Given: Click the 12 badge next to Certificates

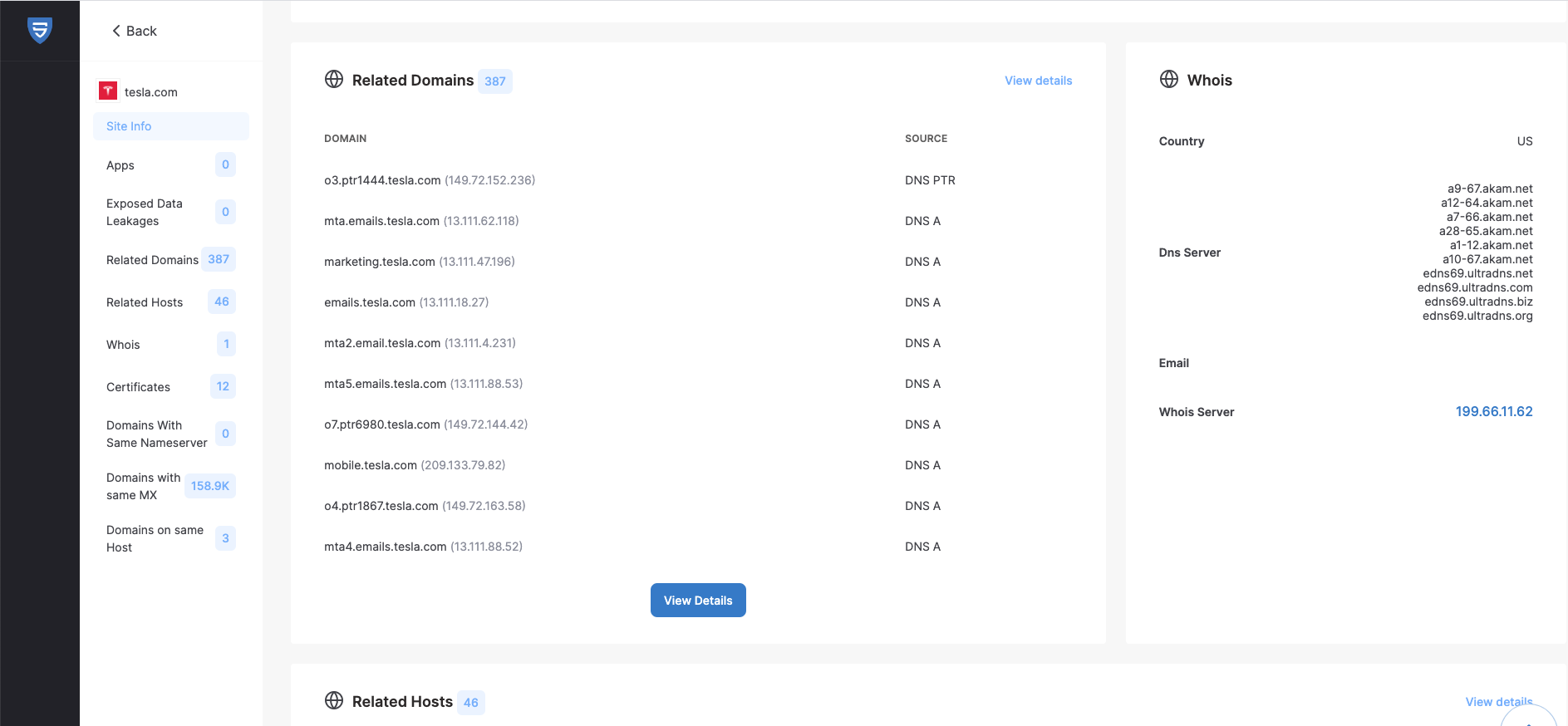Looking at the screenshot, I should coord(223,386).
